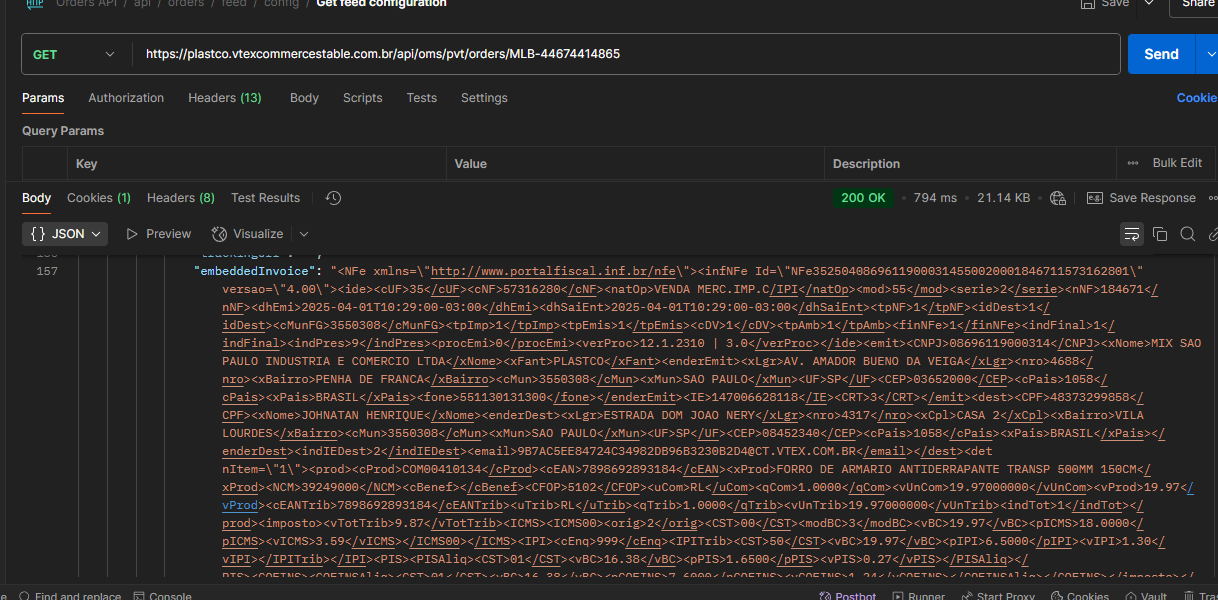The width and height of the screenshot is (1218, 600).
Task: Open the response Headers (8) tab
Action: click(181, 198)
